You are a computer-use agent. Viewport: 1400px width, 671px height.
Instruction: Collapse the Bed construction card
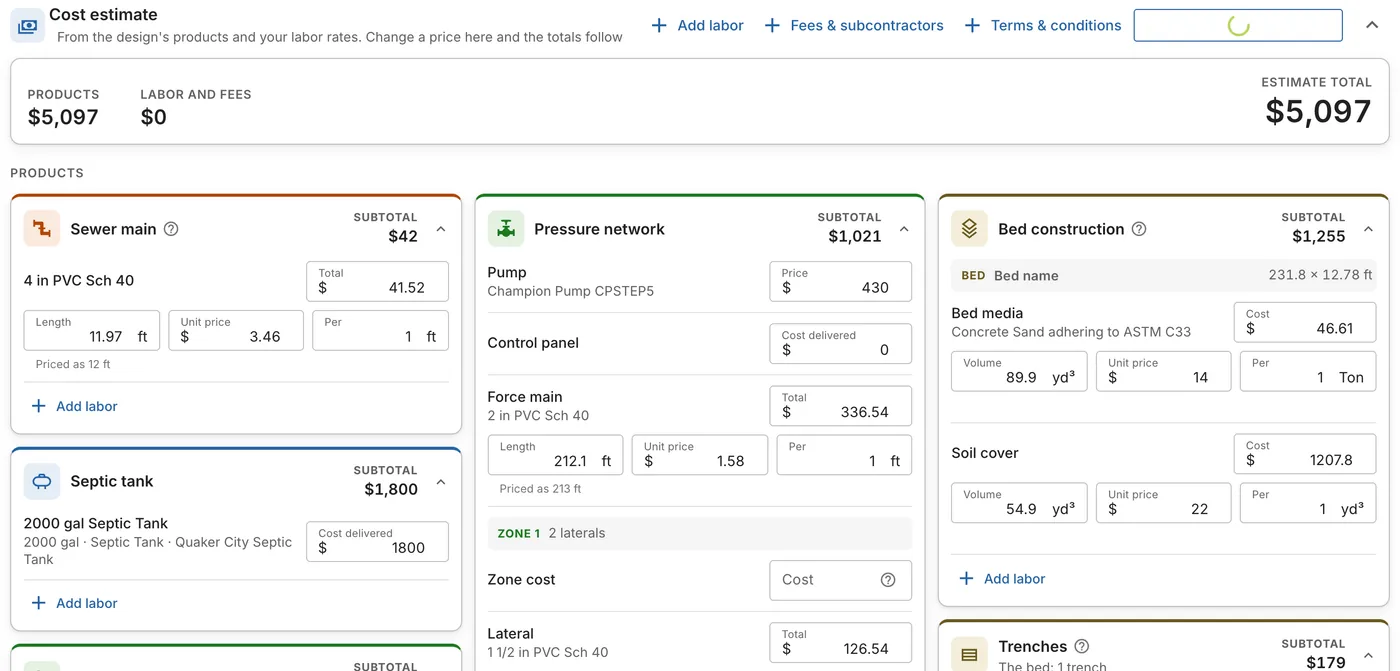(x=1368, y=230)
